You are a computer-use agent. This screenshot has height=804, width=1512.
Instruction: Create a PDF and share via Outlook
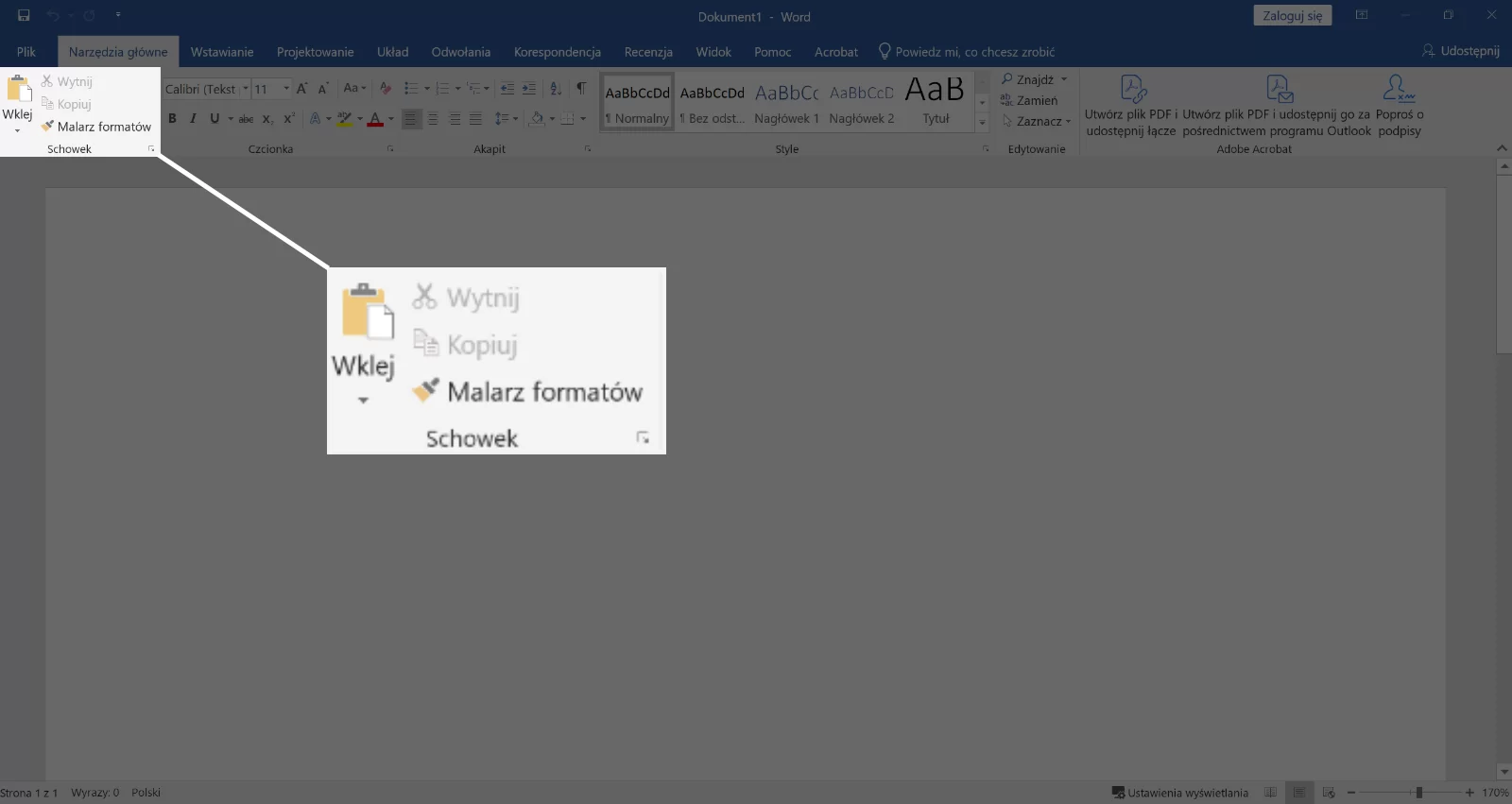click(1277, 106)
